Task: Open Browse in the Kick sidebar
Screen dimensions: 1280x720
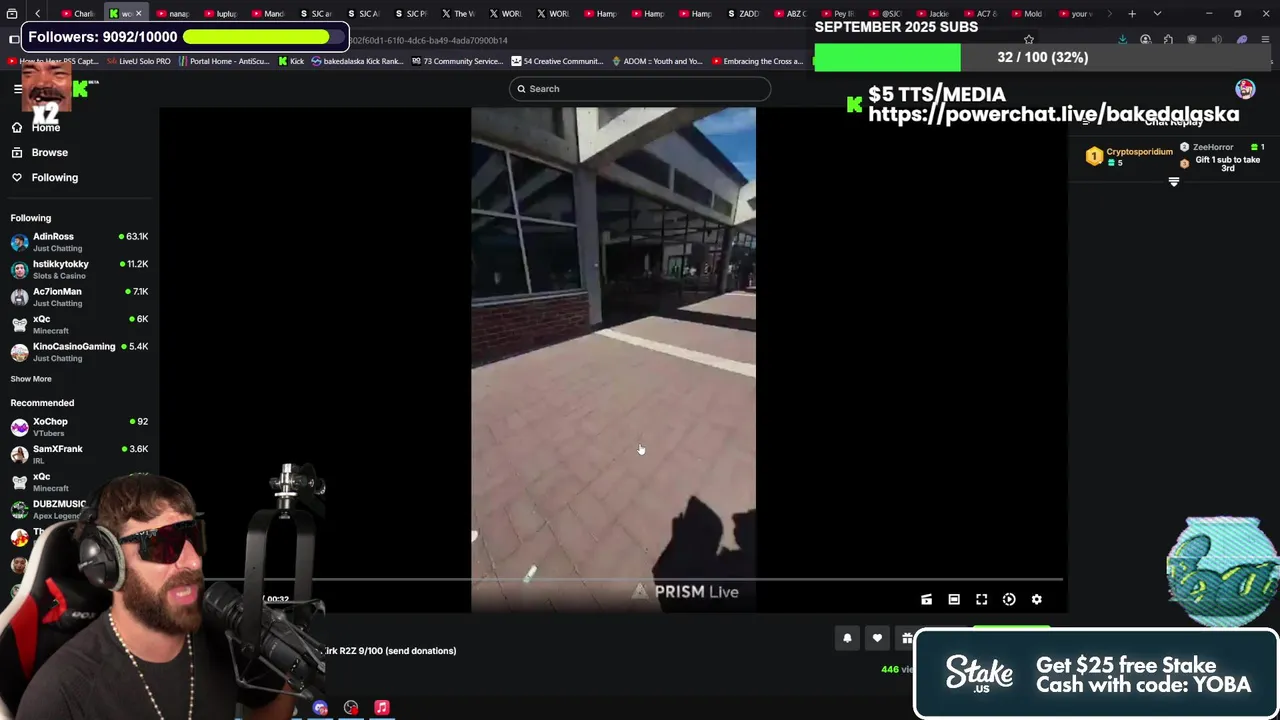Action: tap(40, 152)
